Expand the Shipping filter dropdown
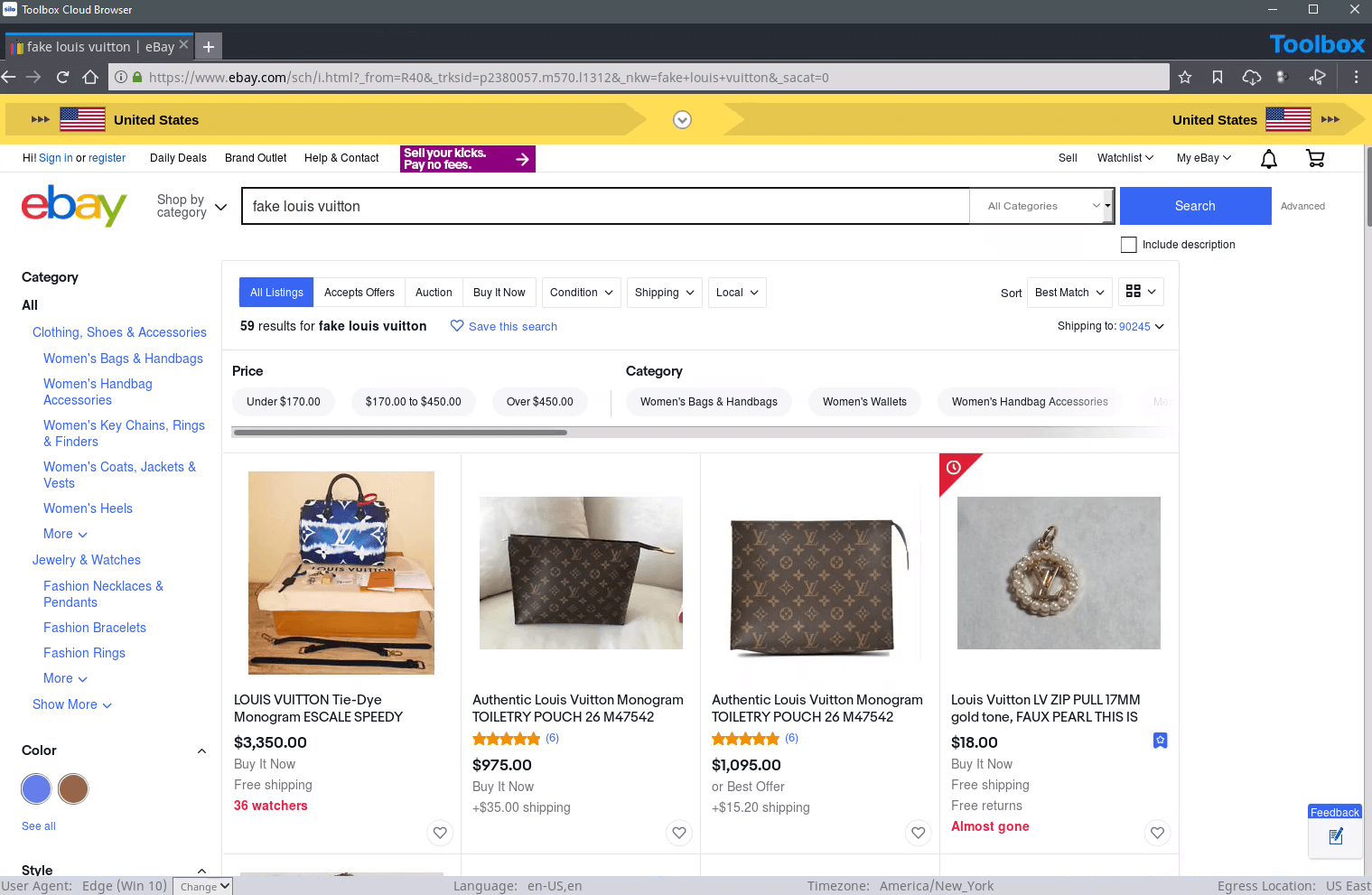This screenshot has width=1372, height=895. point(665,293)
